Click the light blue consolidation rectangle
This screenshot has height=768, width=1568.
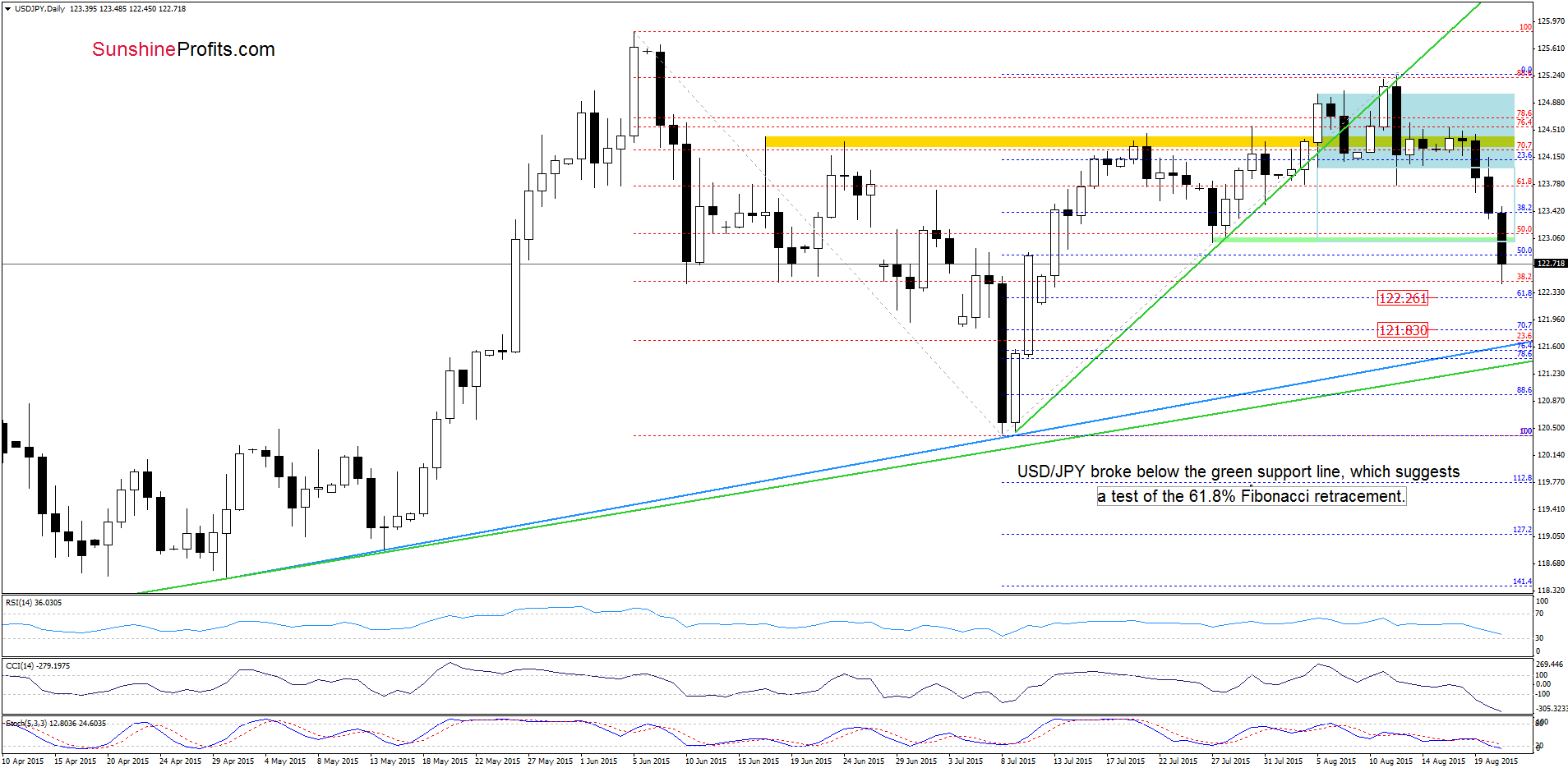tap(1415, 131)
